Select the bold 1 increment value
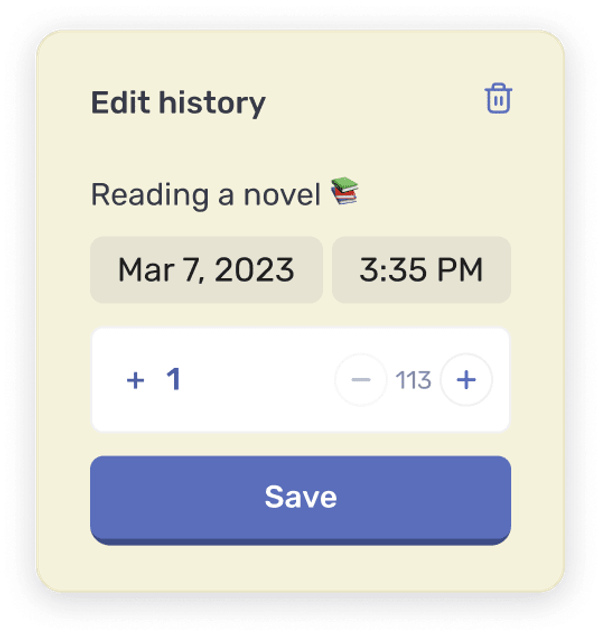600x635 pixels. click(174, 379)
